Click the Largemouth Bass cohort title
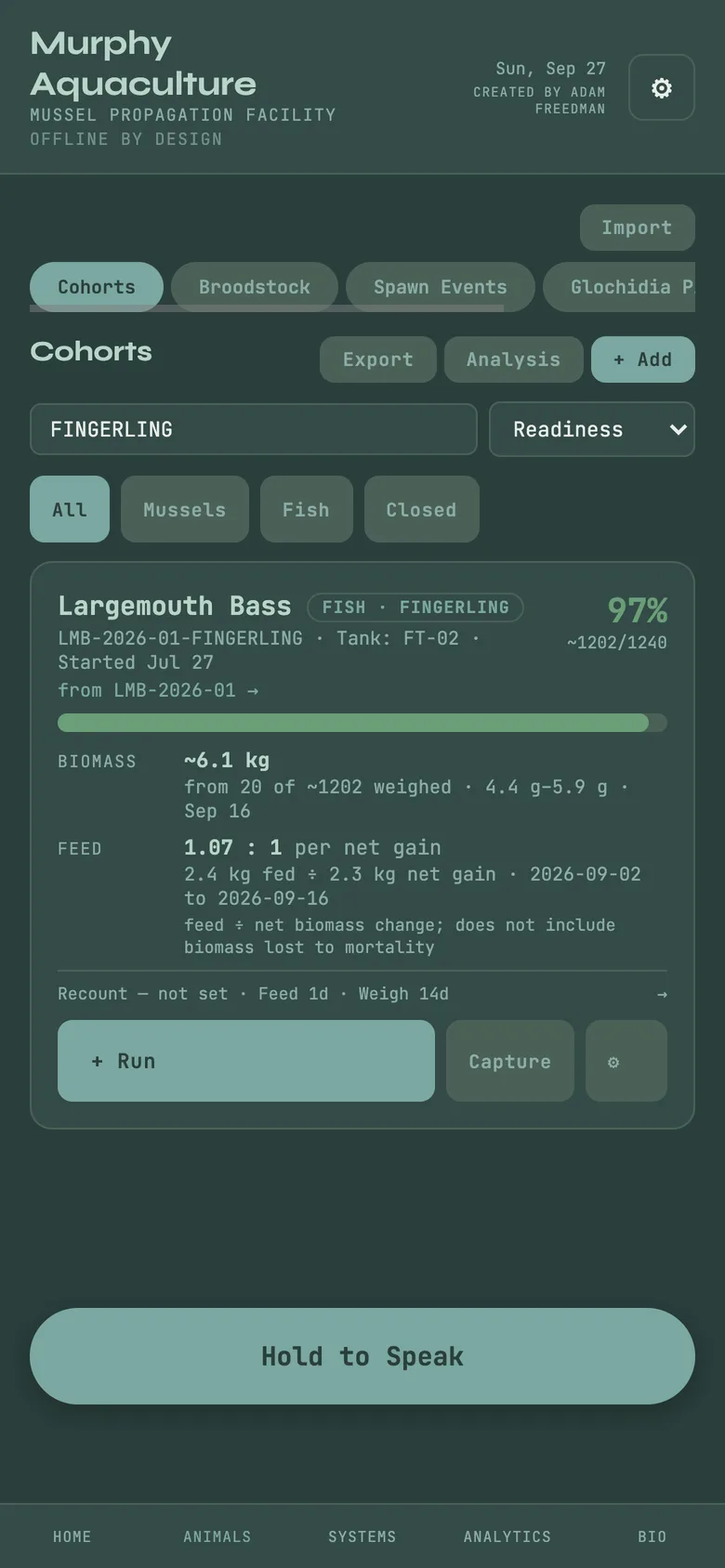The height and width of the screenshot is (1568, 725). pos(175,607)
